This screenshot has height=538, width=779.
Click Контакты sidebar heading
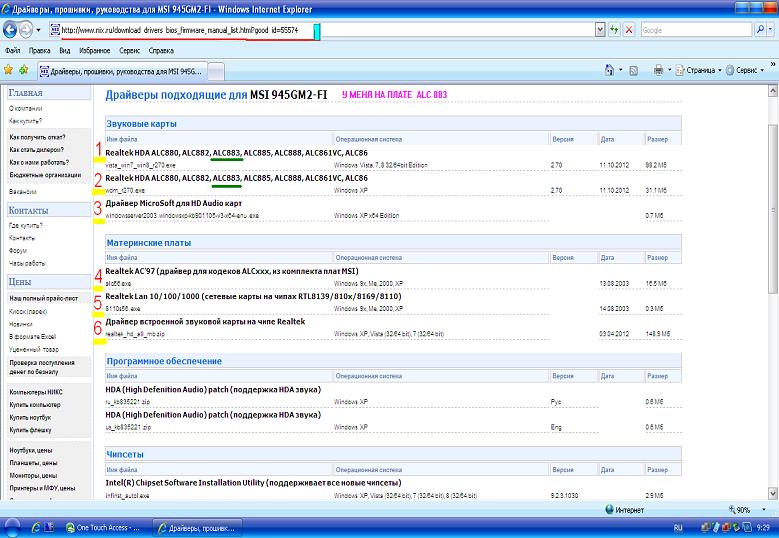pyautogui.click(x=28, y=211)
